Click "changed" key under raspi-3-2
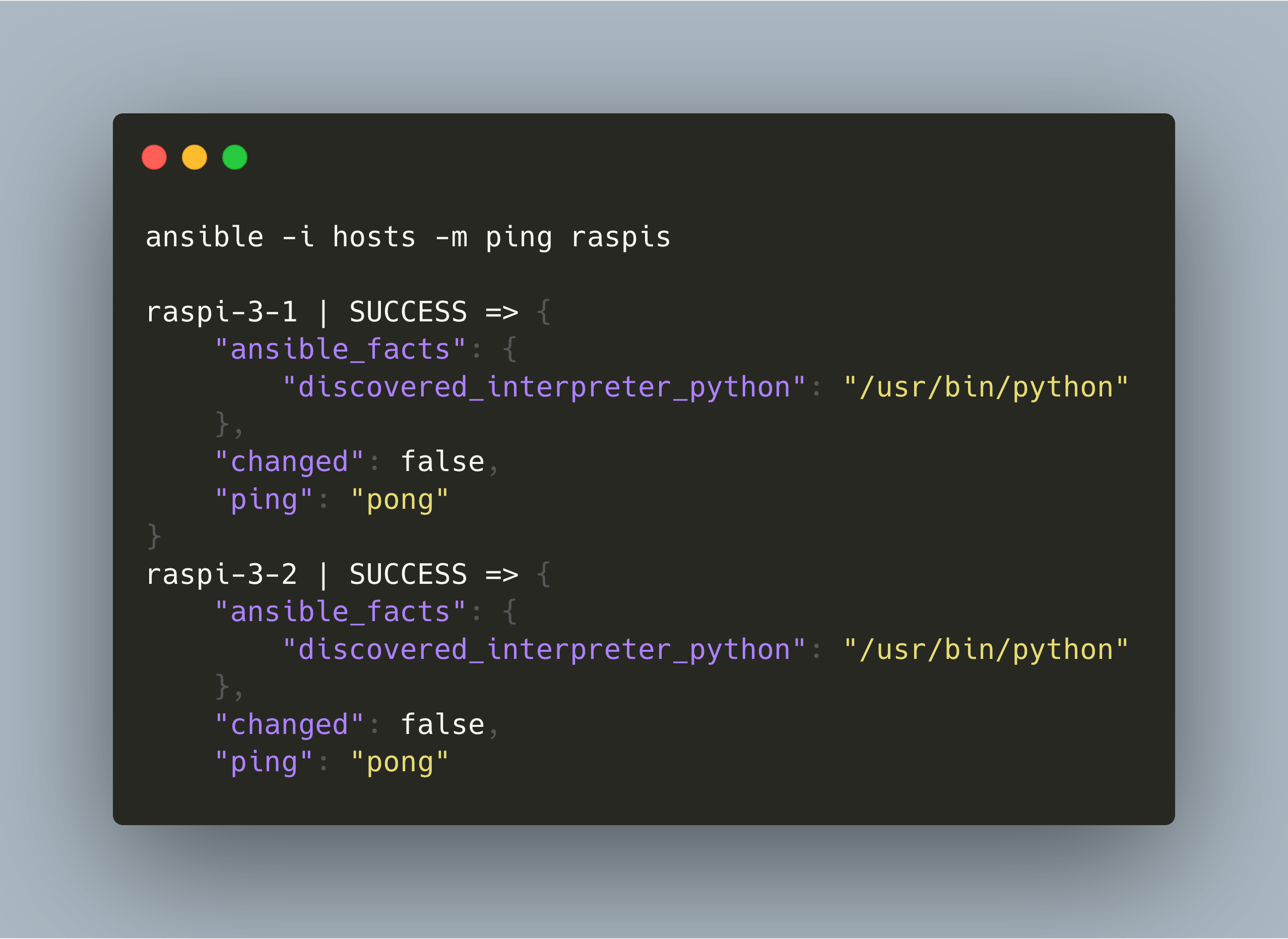Viewport: 1288px width, 939px height. pos(289,725)
